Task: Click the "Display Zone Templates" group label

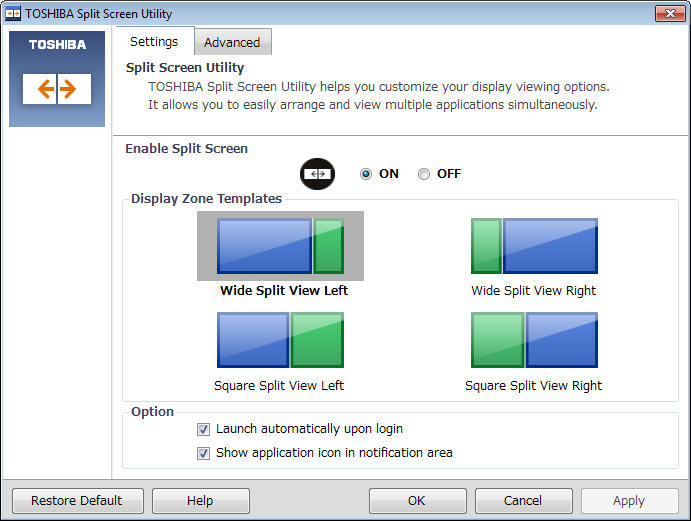Action: point(206,198)
